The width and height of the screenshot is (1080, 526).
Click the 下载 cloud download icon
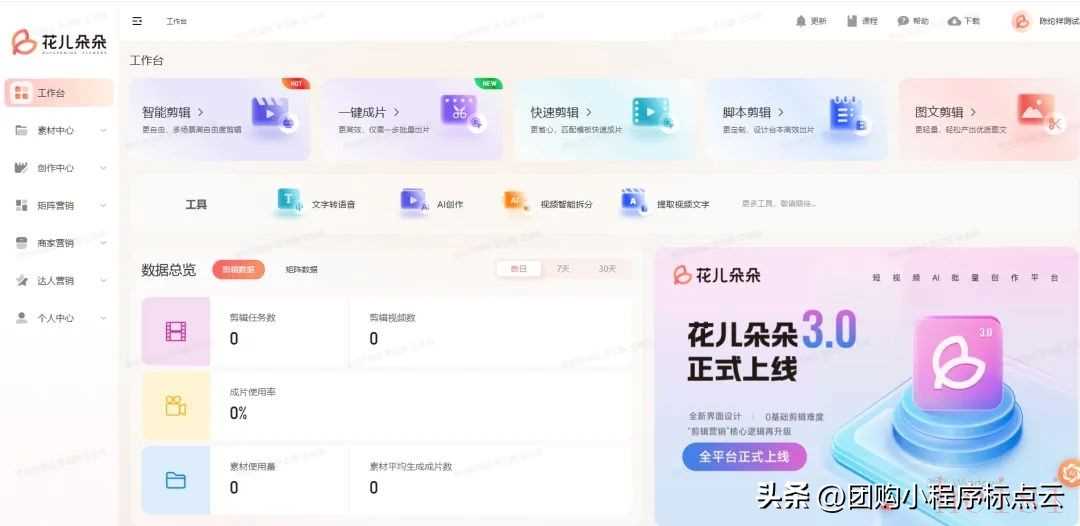(x=954, y=21)
